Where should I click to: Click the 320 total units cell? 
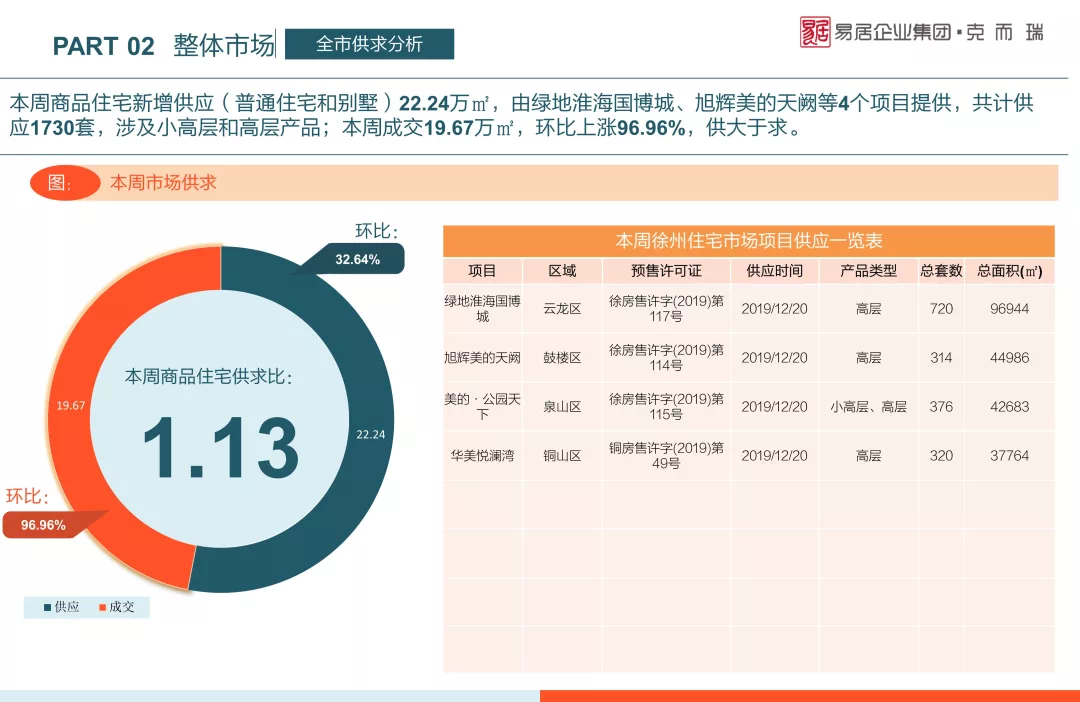tap(941, 455)
